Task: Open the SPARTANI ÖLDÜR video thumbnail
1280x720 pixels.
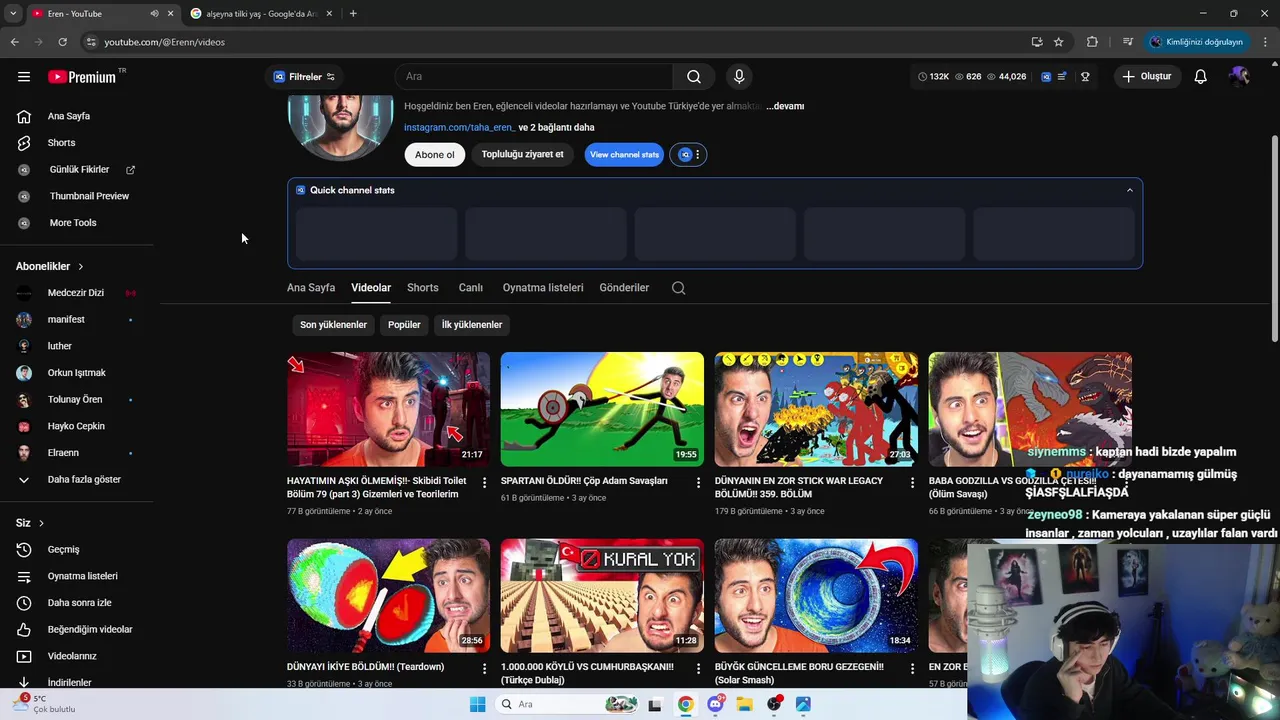Action: click(602, 409)
